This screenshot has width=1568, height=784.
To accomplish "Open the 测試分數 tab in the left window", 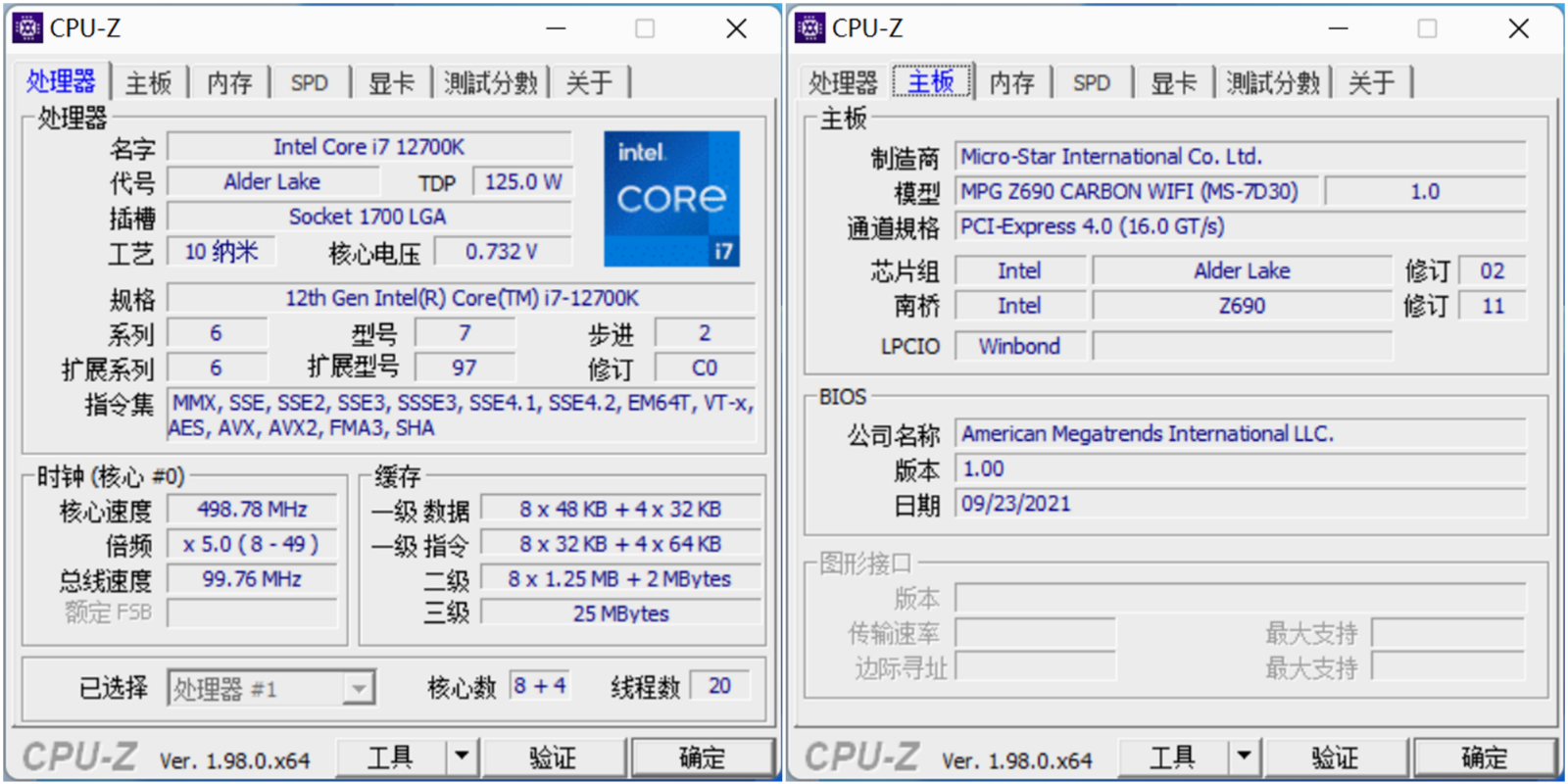I will (x=491, y=83).
